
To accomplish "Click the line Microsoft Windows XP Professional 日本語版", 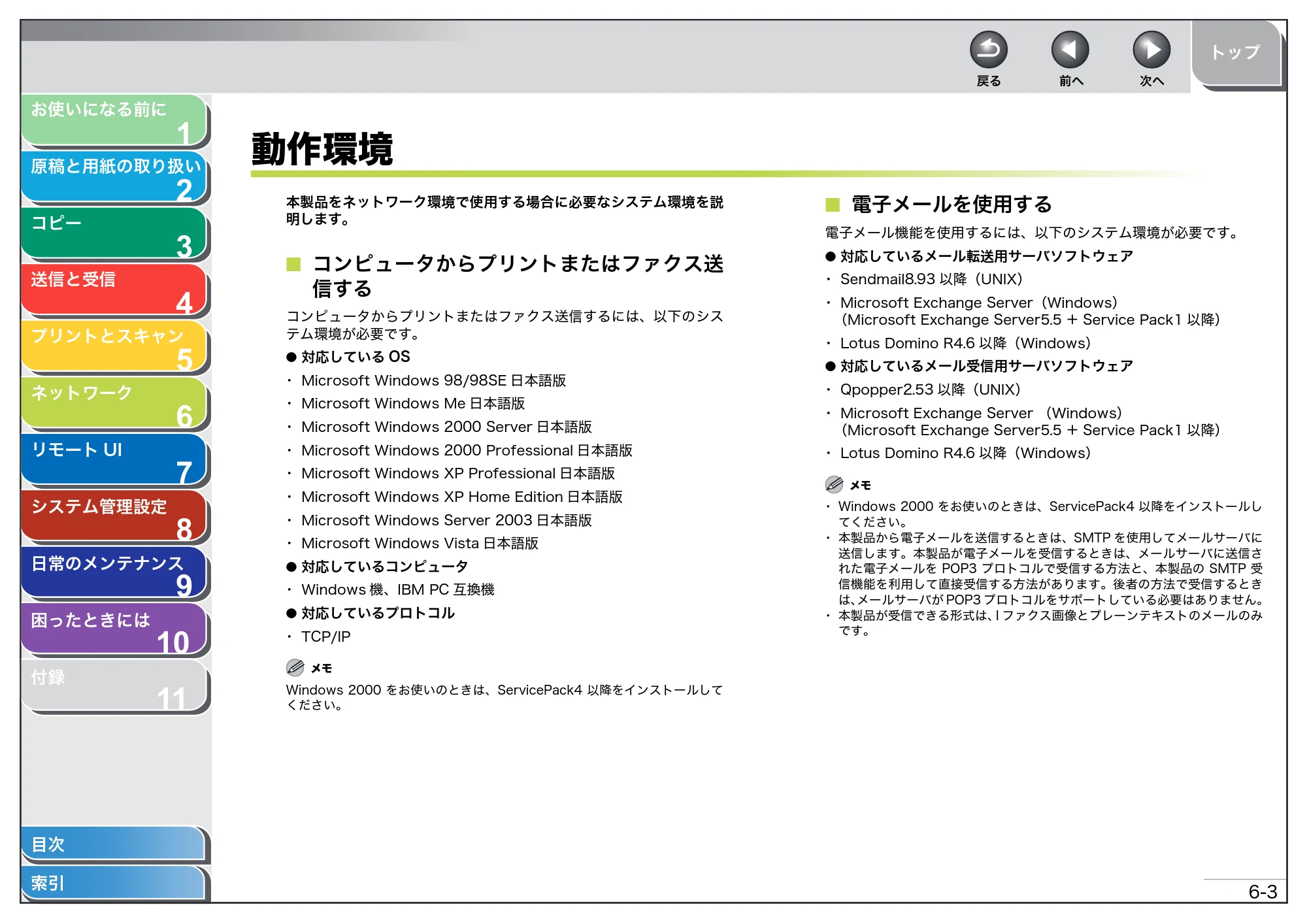I will (x=458, y=473).
